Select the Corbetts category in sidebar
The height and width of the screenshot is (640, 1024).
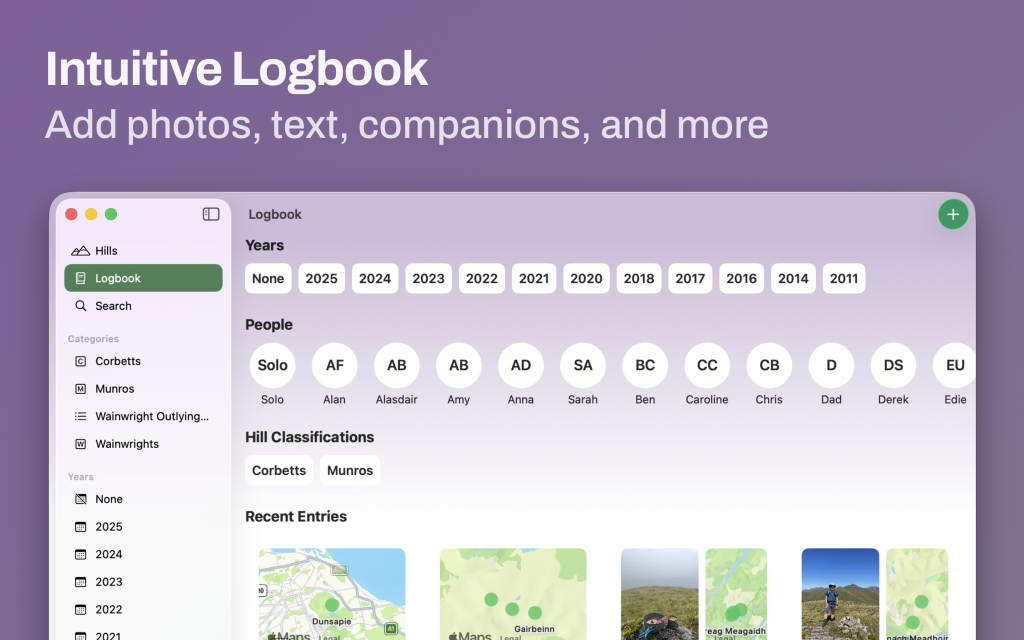[118, 361]
